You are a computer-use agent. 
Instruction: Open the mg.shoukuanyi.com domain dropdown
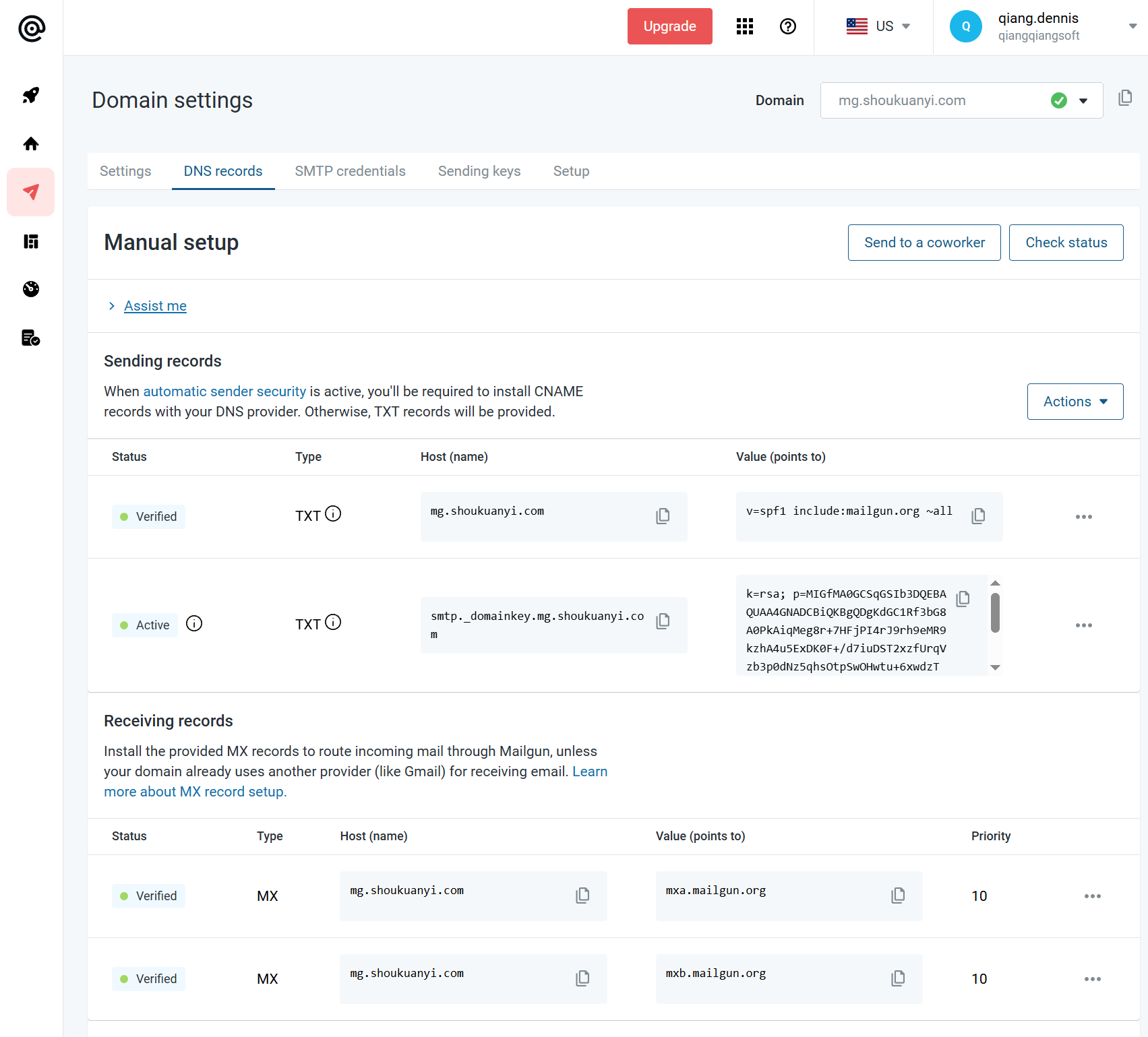1083,101
